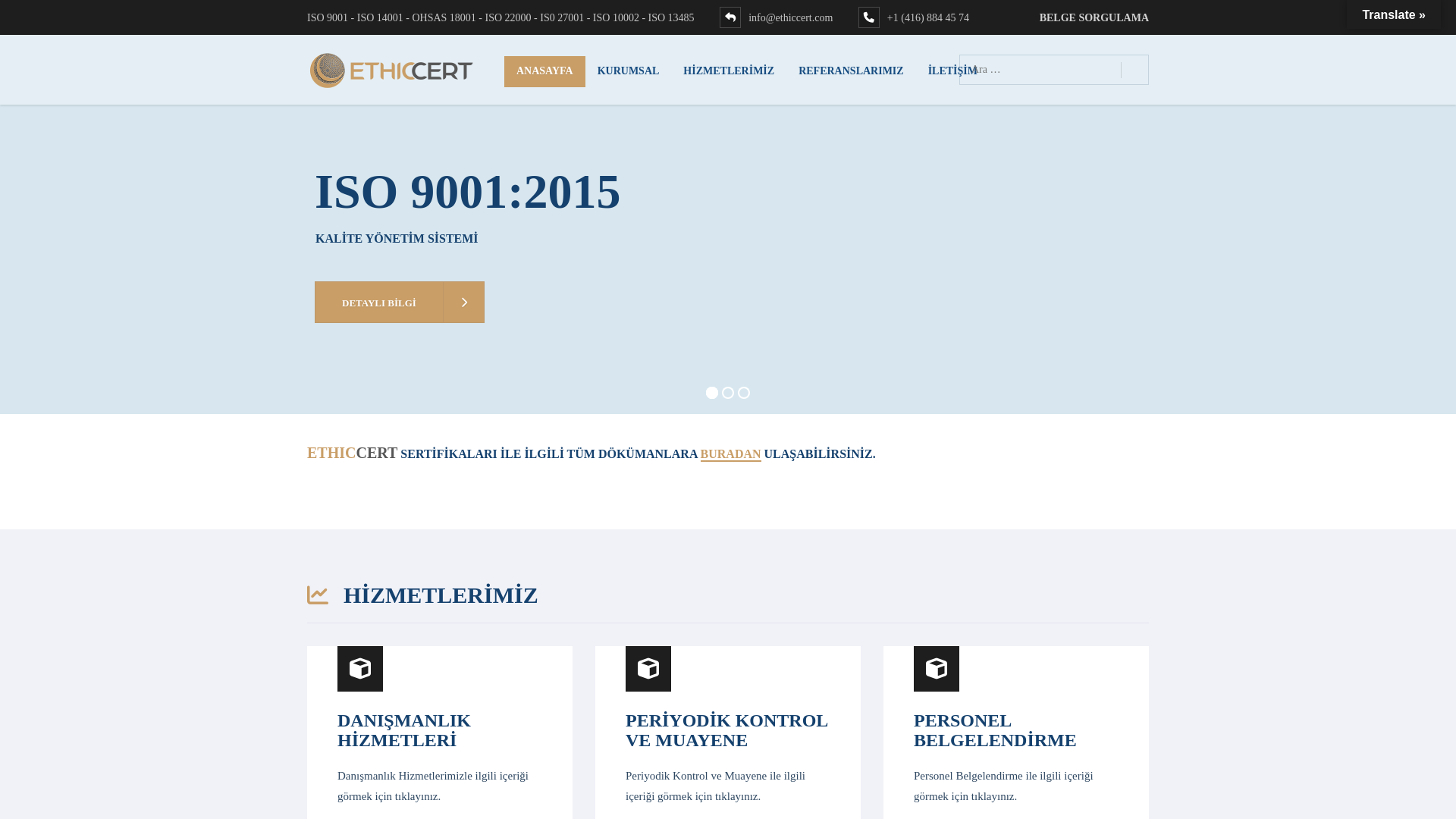Expand the Translate widget
Screen dimensions: 1456x819
tap(1394, 15)
